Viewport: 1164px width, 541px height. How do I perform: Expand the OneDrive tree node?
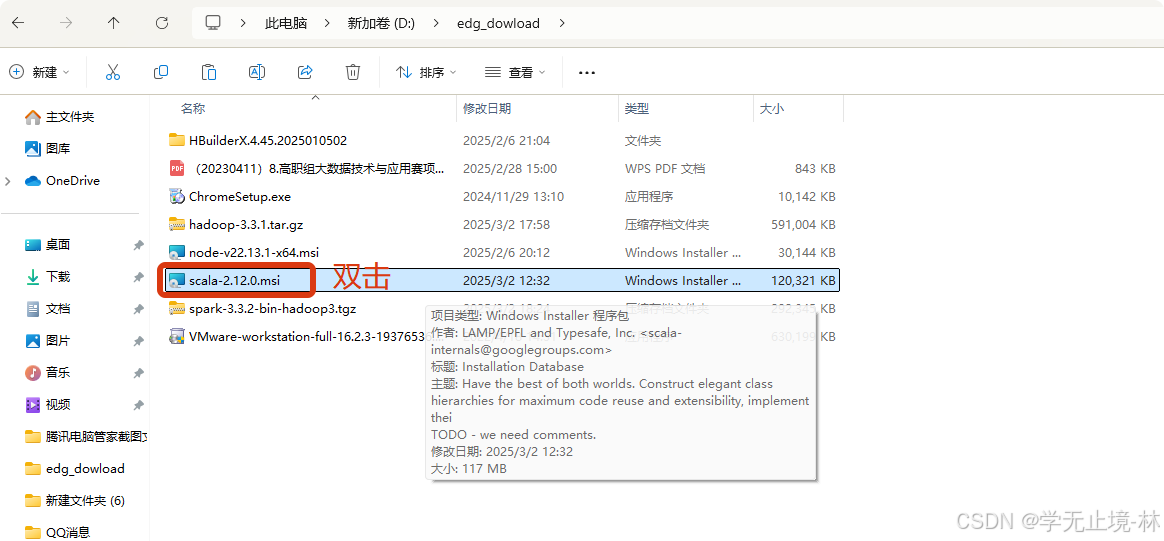coord(8,181)
